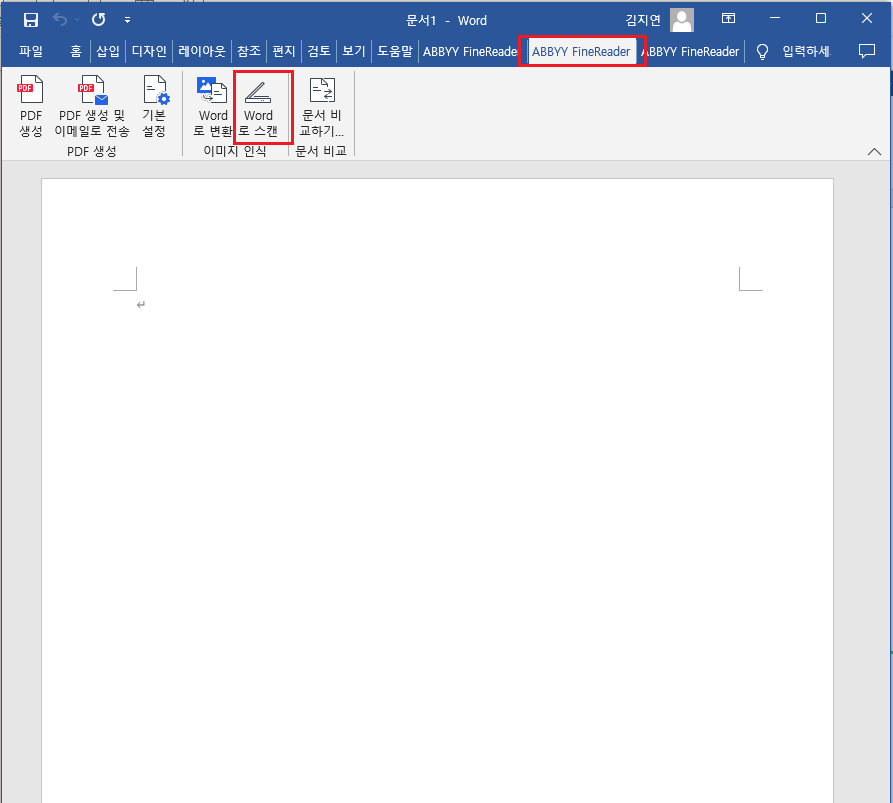Click 문서 비교하기 compare documents
The width and height of the screenshot is (893, 803).
click(x=322, y=106)
